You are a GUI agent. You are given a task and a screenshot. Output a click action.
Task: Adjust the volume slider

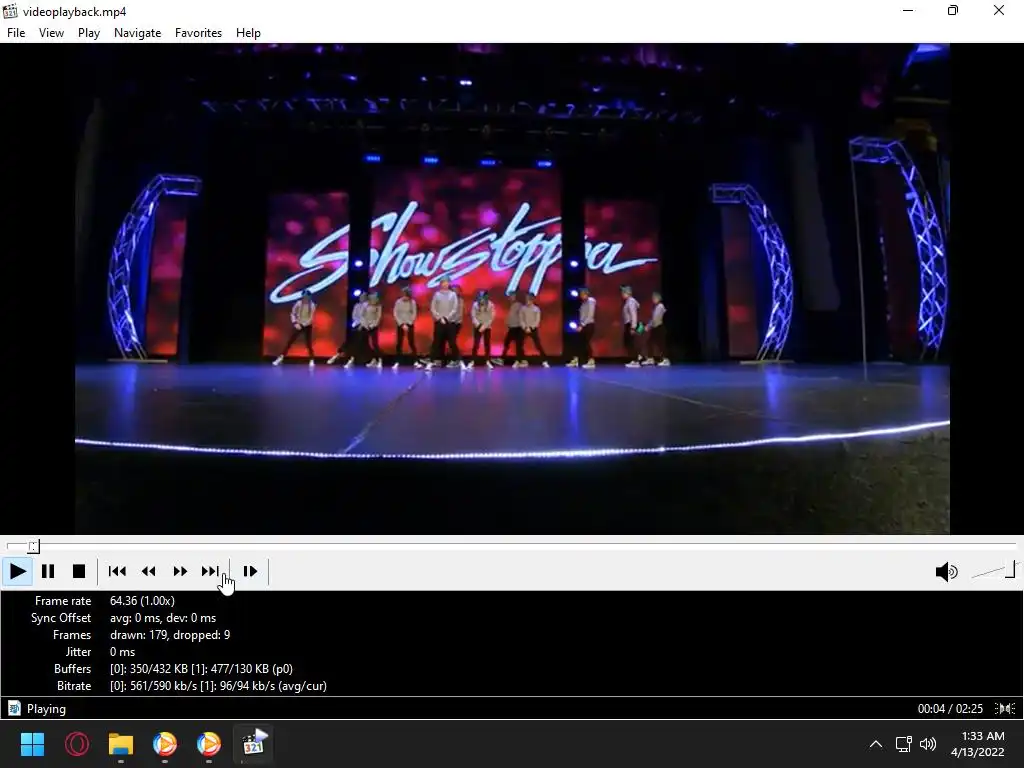point(993,570)
